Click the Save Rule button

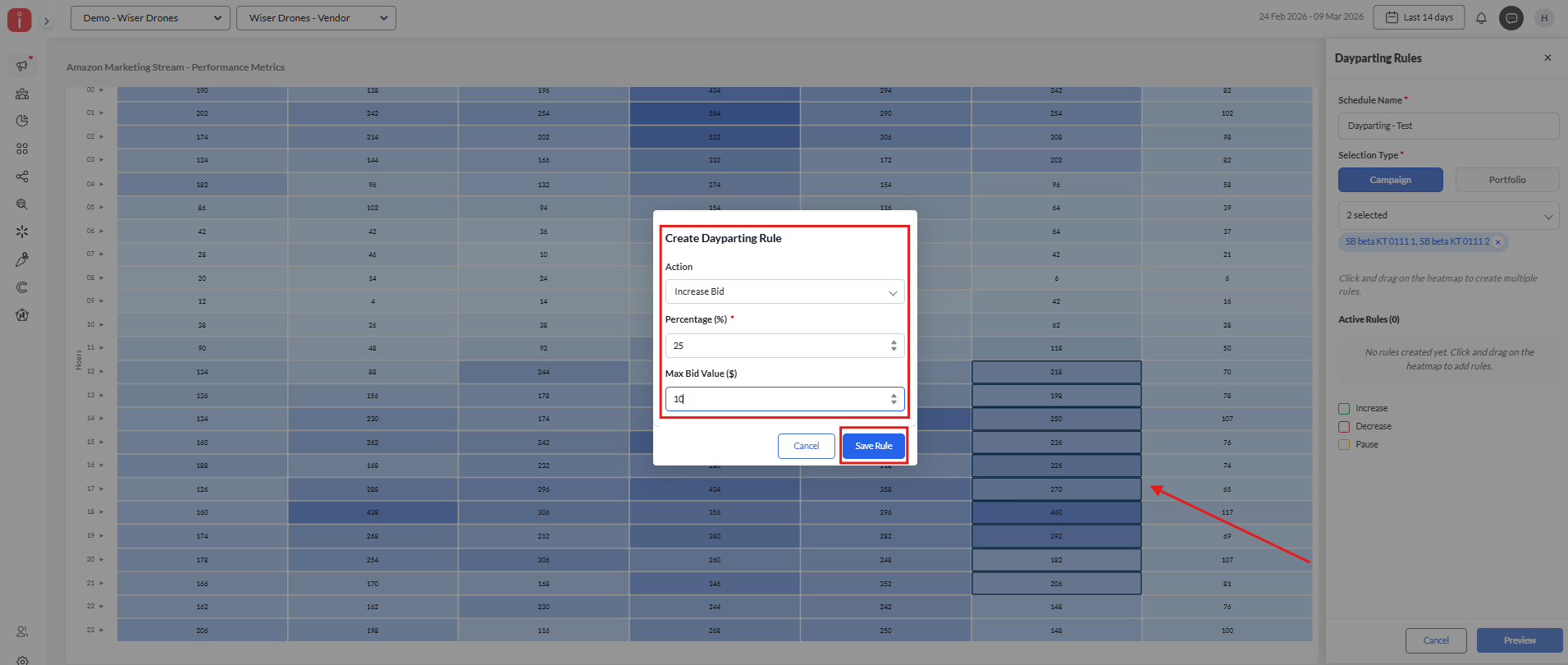[x=873, y=446]
